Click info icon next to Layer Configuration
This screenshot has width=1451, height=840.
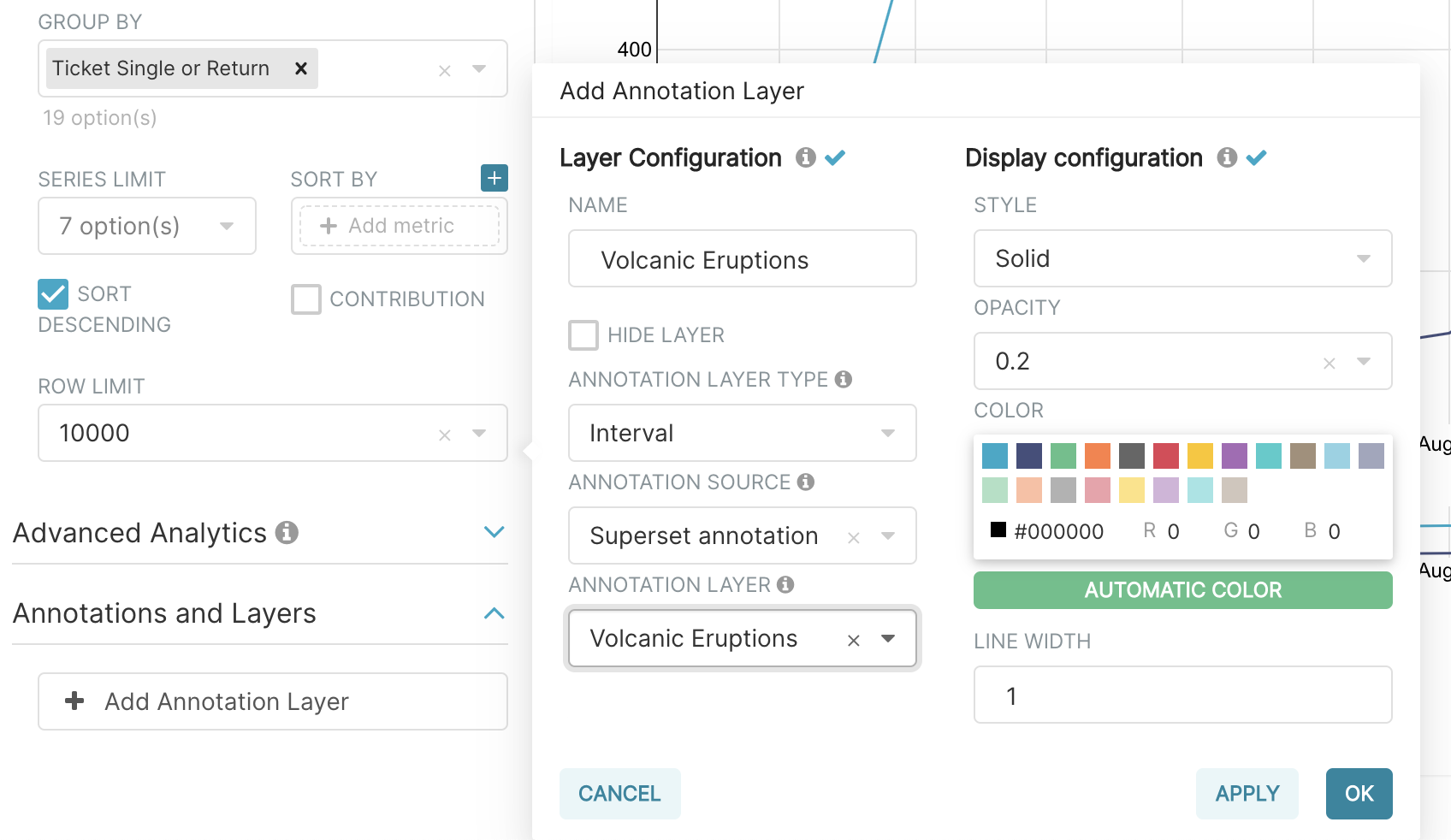[x=805, y=157]
